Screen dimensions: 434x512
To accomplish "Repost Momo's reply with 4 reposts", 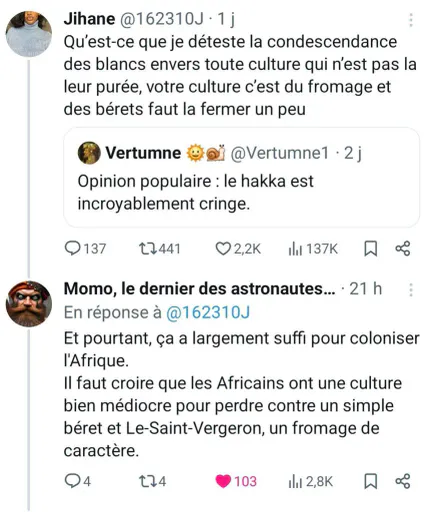I will click(x=148, y=481).
